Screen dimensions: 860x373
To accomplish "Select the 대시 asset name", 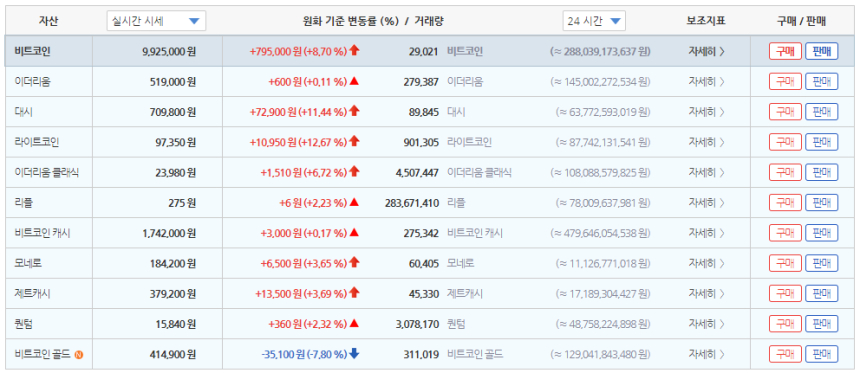I will tap(24, 112).
